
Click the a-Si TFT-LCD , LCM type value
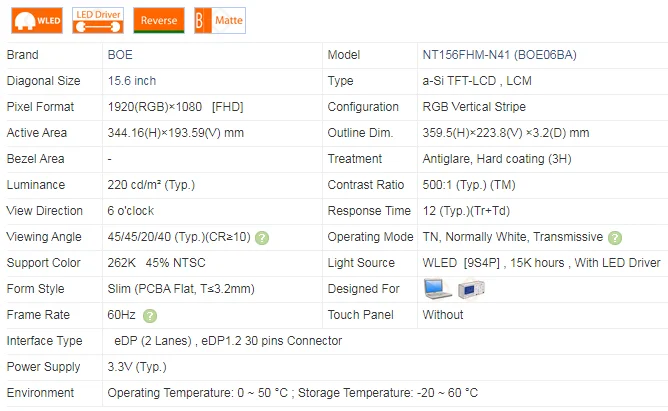pyautogui.click(x=477, y=81)
